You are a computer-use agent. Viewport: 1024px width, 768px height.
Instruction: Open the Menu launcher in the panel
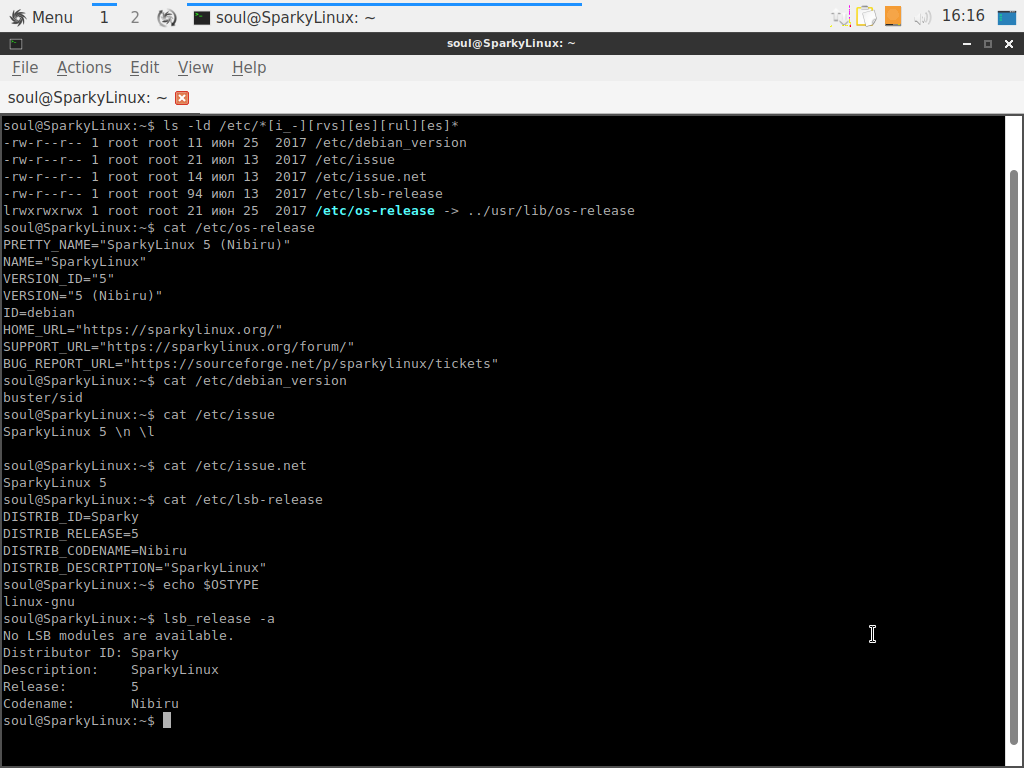tap(40, 17)
